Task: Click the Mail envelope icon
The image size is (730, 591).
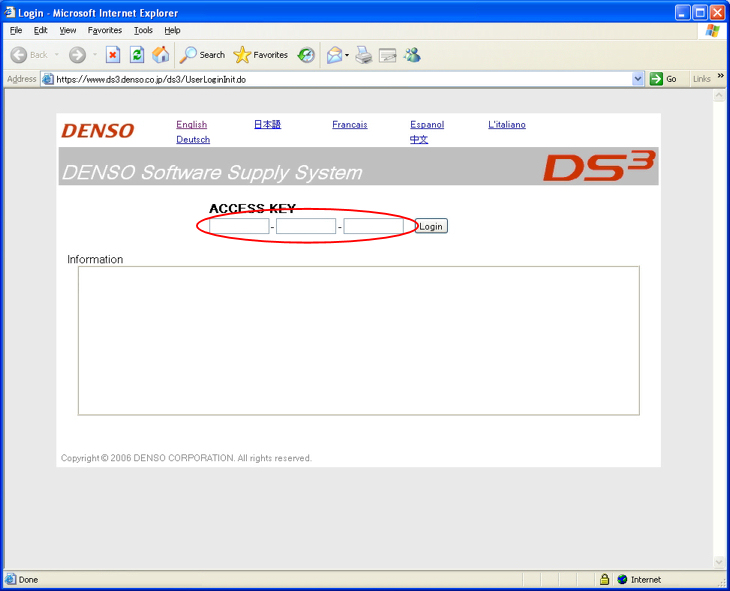Action: (x=334, y=55)
